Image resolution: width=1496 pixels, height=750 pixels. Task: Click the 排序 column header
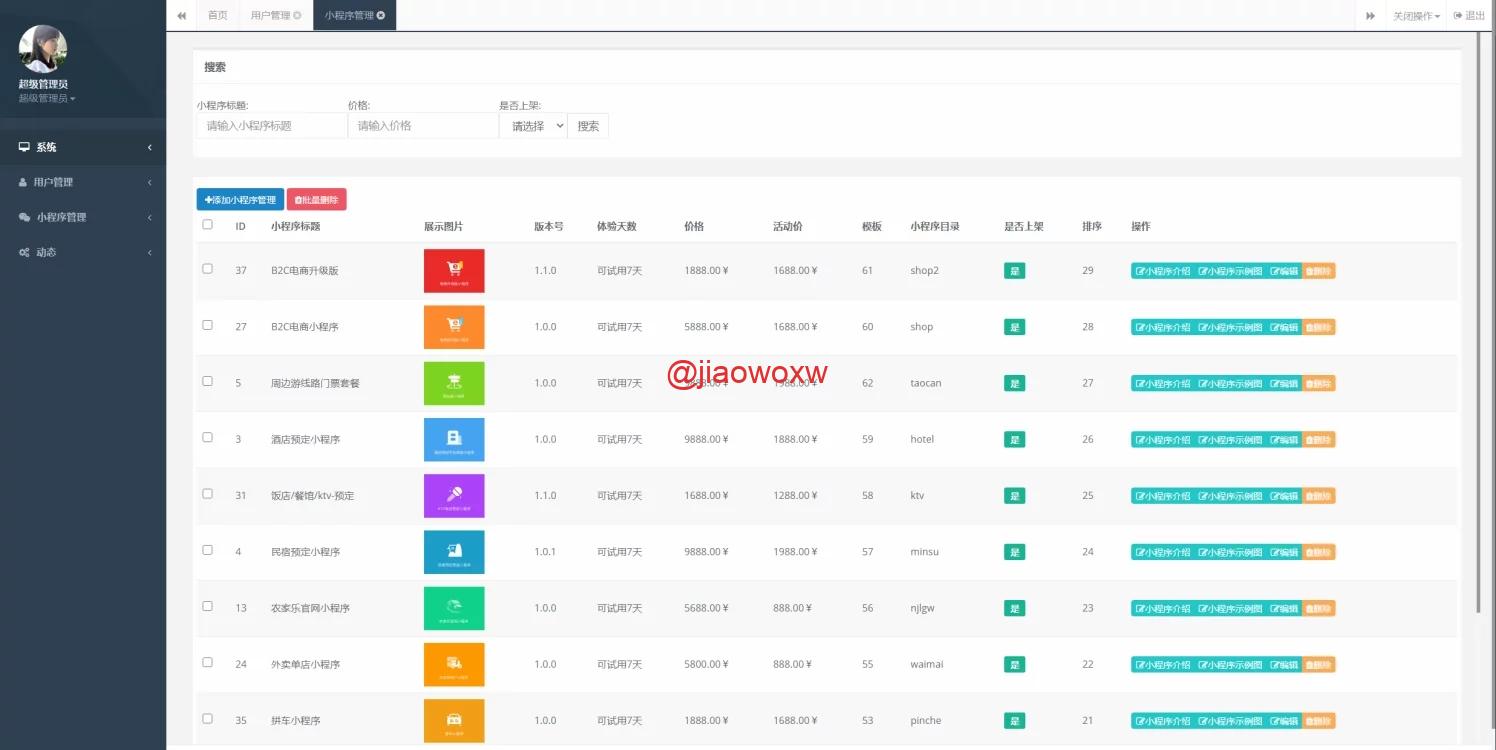coord(1091,226)
